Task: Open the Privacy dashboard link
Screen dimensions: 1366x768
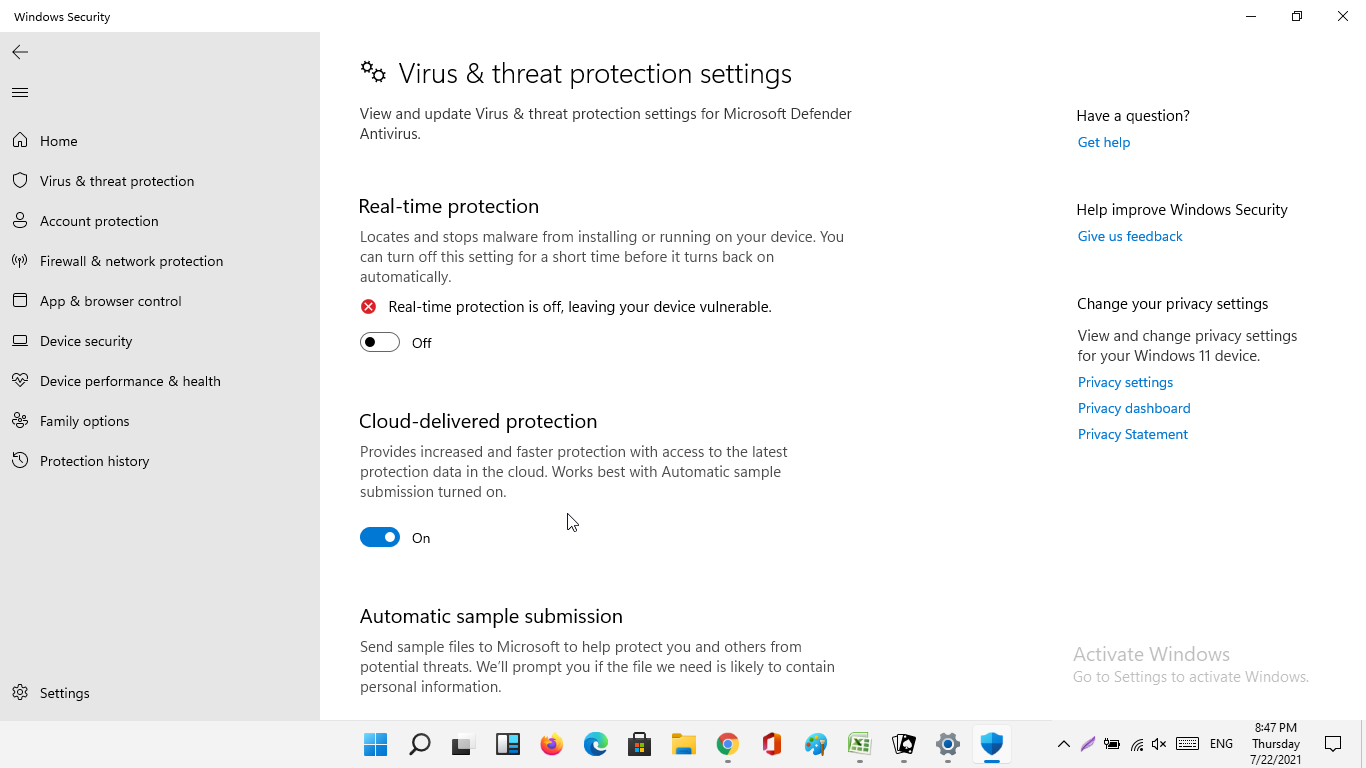Action: [1134, 408]
